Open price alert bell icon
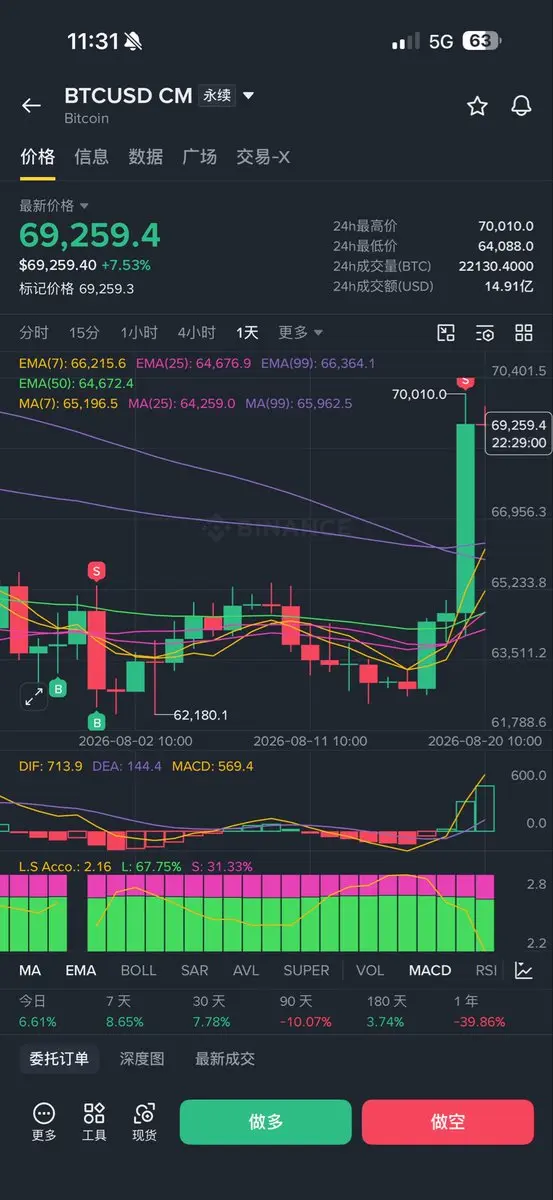553x1200 pixels. point(521,106)
